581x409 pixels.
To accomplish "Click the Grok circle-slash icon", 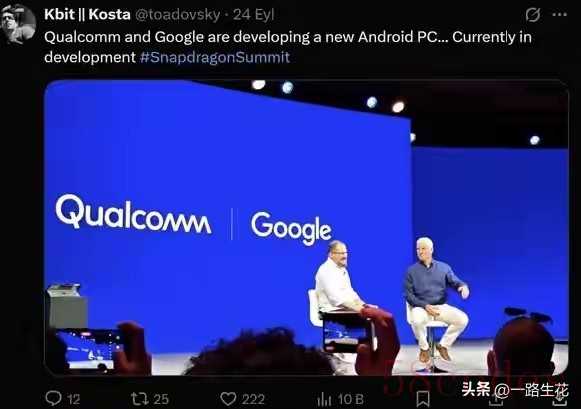I will [x=533, y=15].
